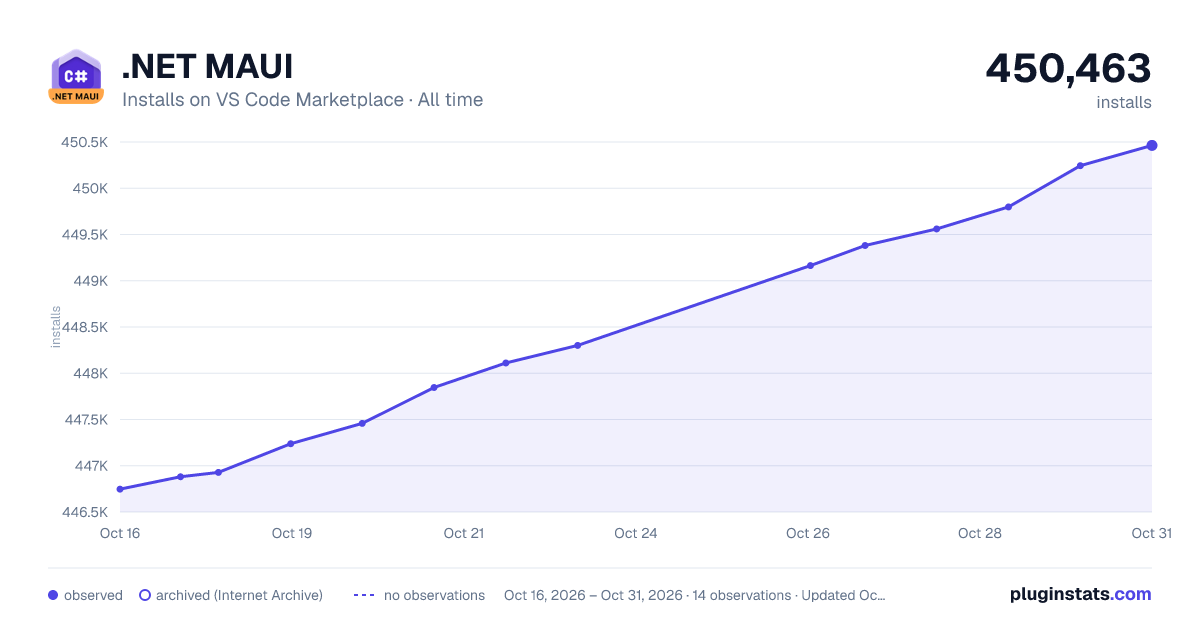Click the "Oct 28" x-axis label
The image size is (1200, 630).
(980, 533)
